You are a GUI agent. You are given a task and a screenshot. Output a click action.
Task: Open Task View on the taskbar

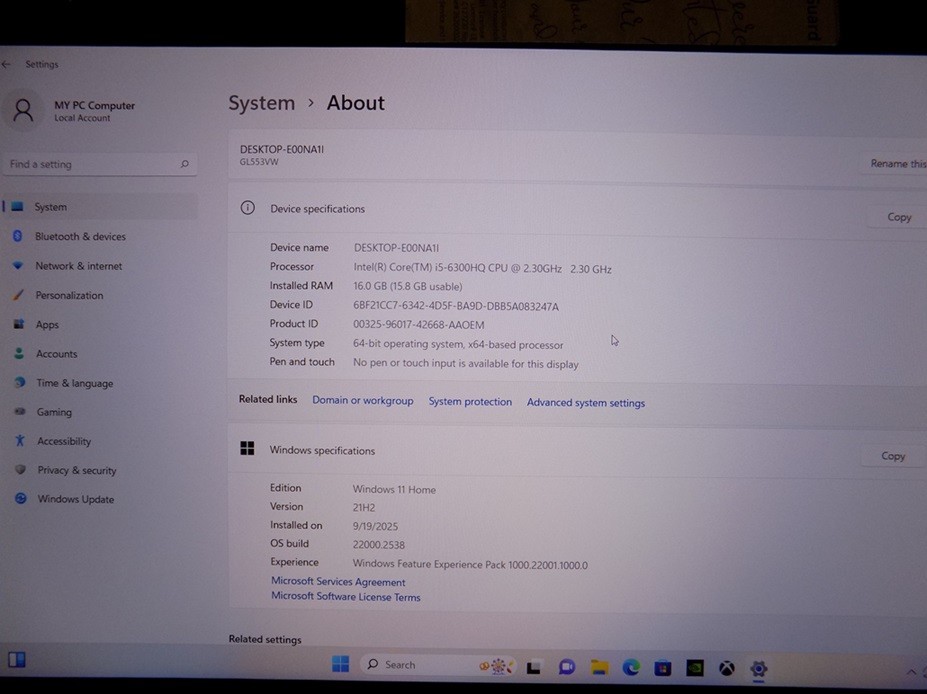(534, 667)
